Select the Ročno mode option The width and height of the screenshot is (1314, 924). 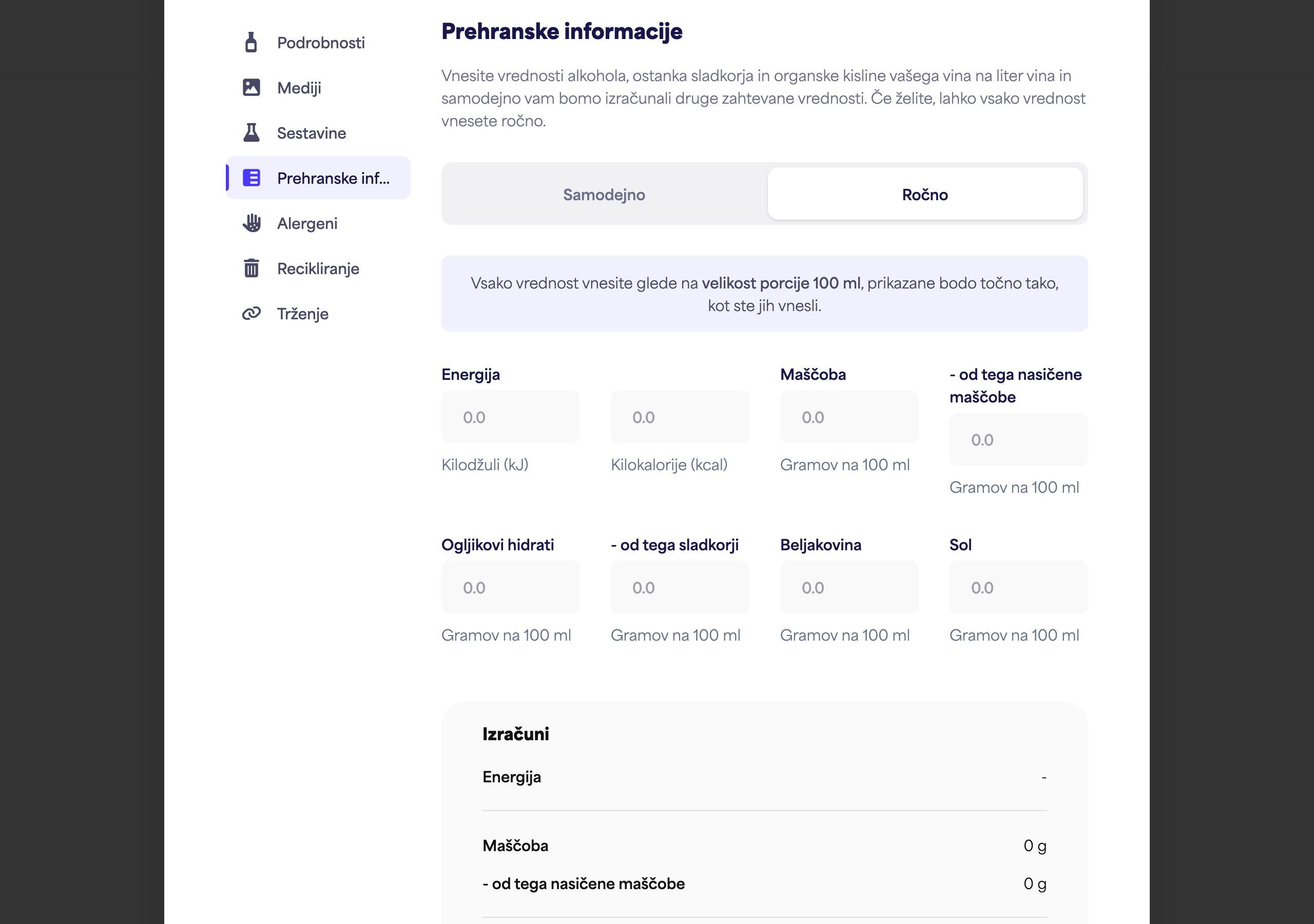925,194
